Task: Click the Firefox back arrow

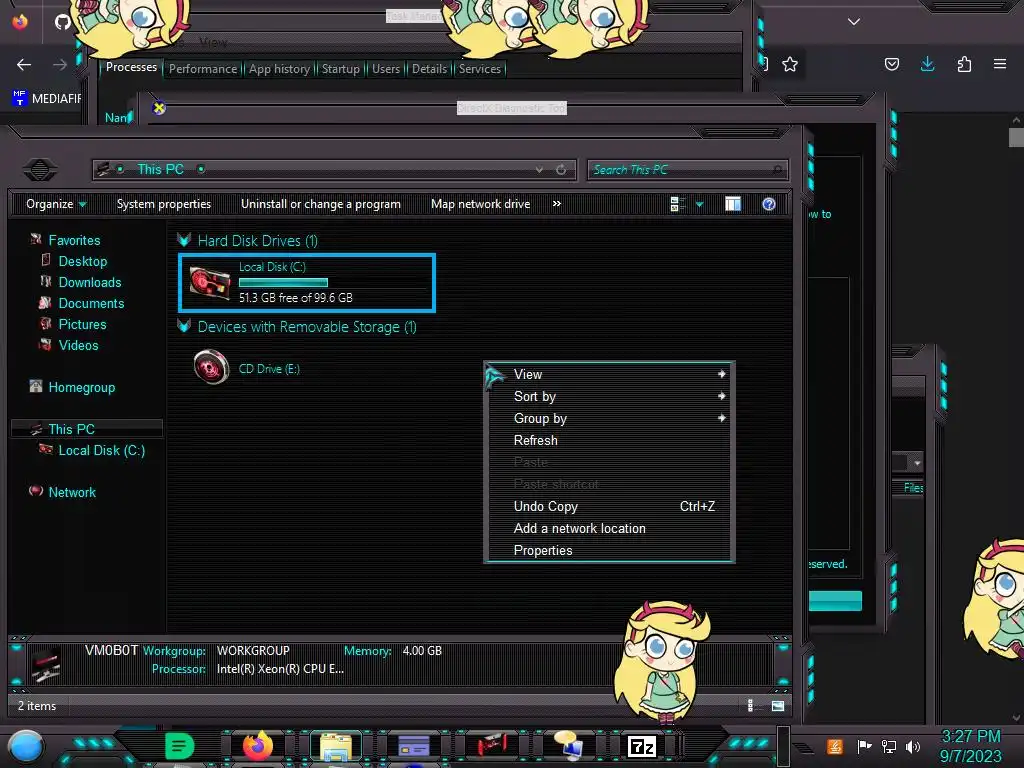Action: click(24, 65)
